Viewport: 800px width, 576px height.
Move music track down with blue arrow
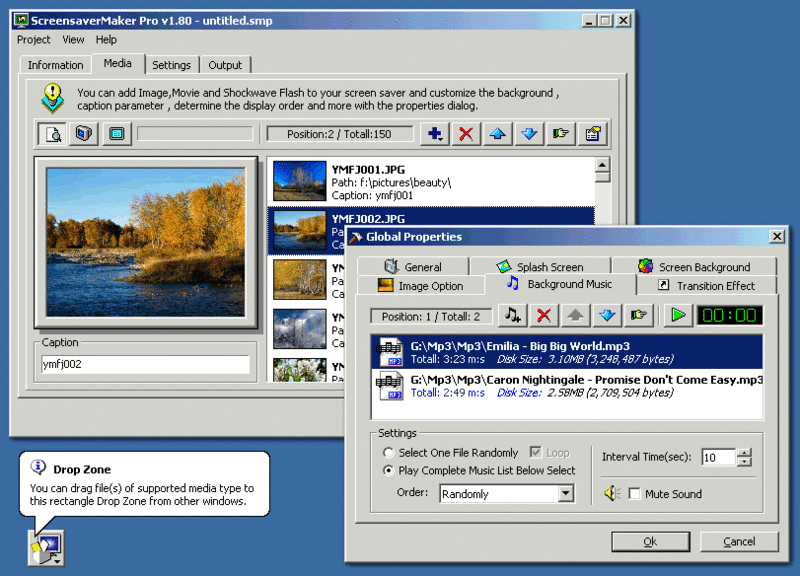coord(607,315)
